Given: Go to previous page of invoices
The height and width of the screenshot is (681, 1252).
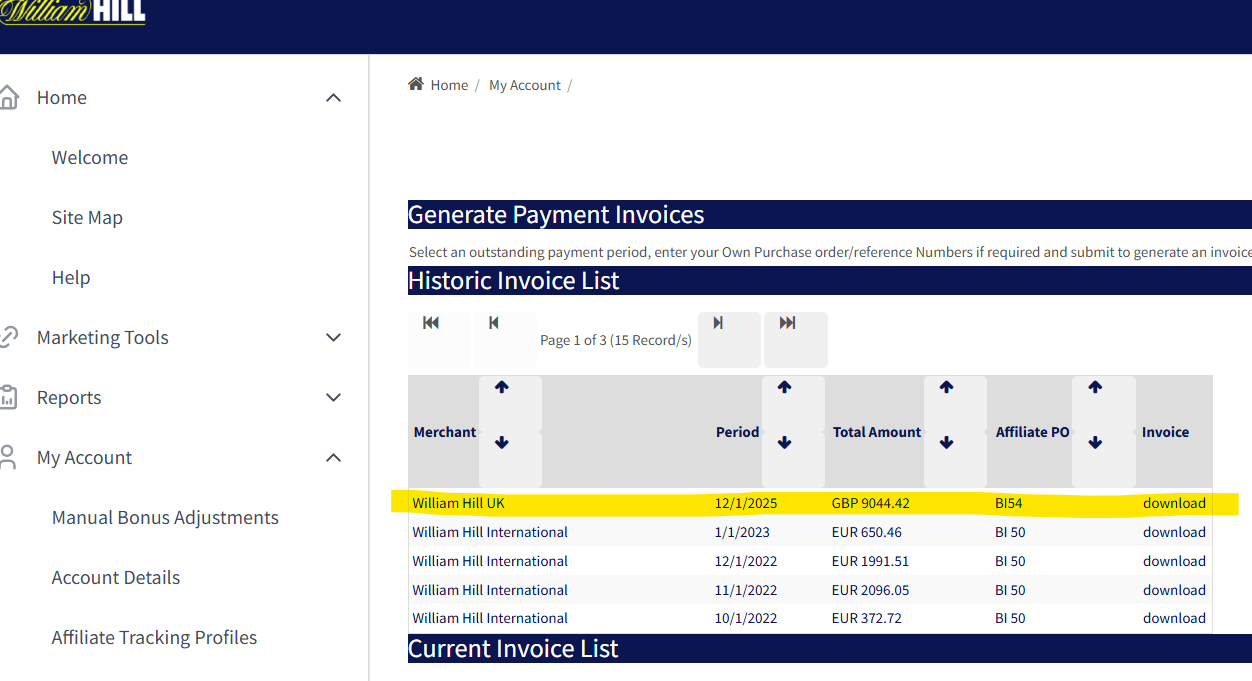Looking at the screenshot, I should (x=494, y=323).
